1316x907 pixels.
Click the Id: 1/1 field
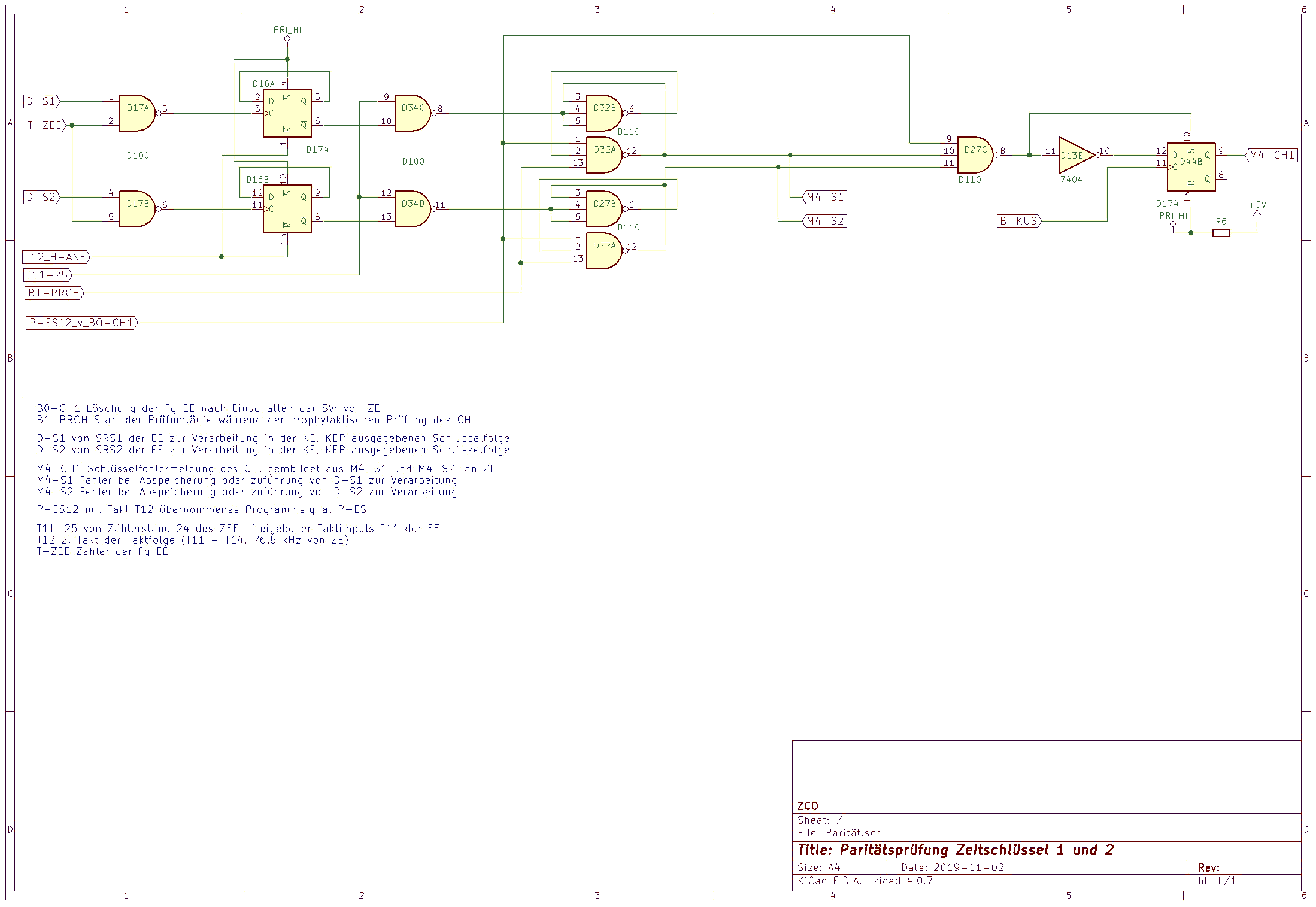coord(1217,881)
